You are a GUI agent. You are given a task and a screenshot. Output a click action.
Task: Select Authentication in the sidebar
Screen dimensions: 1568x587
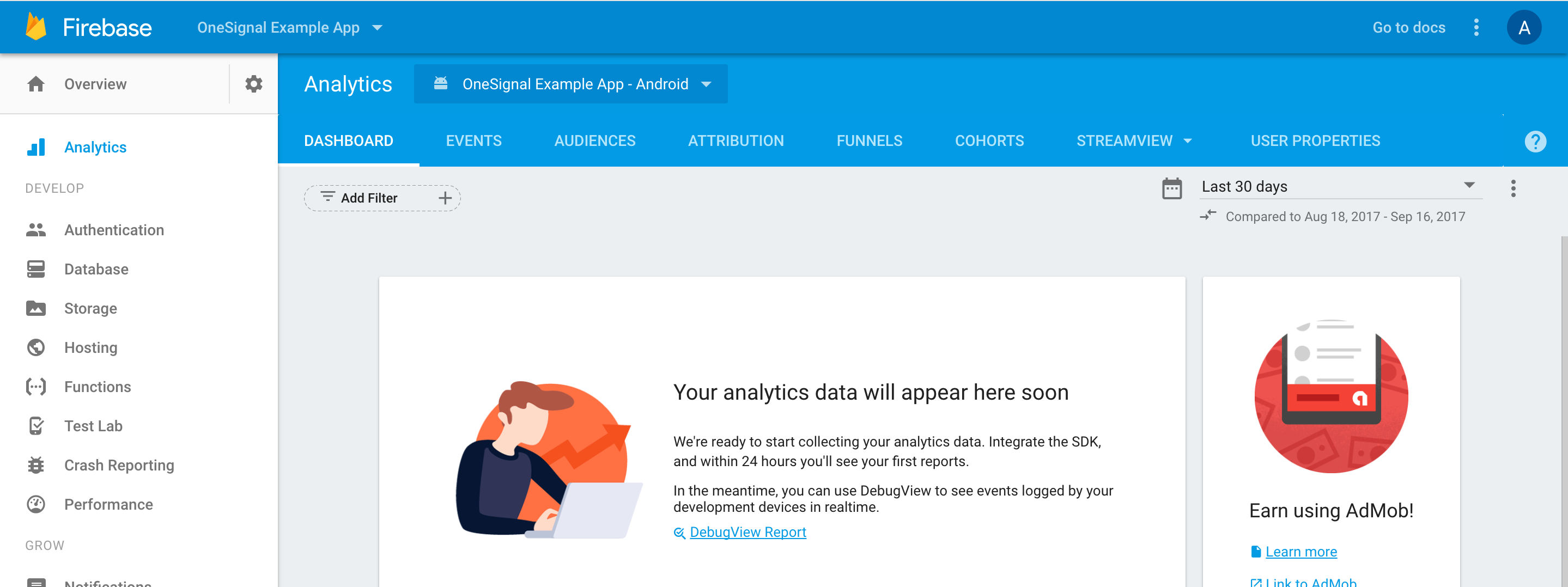(x=139, y=230)
